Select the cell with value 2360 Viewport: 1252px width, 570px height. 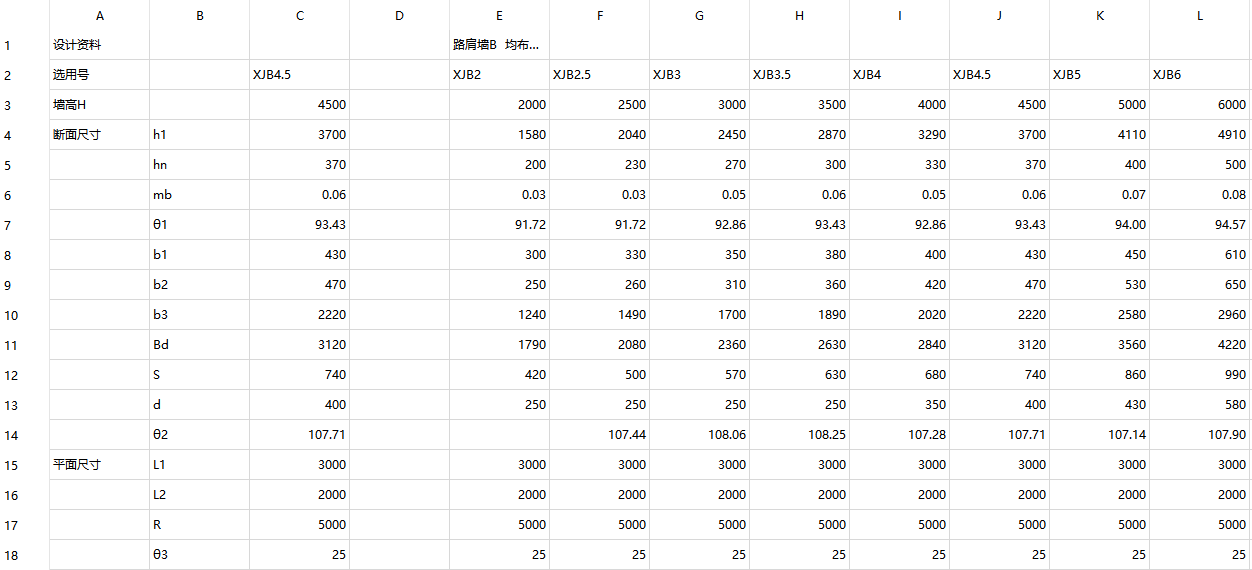point(699,345)
